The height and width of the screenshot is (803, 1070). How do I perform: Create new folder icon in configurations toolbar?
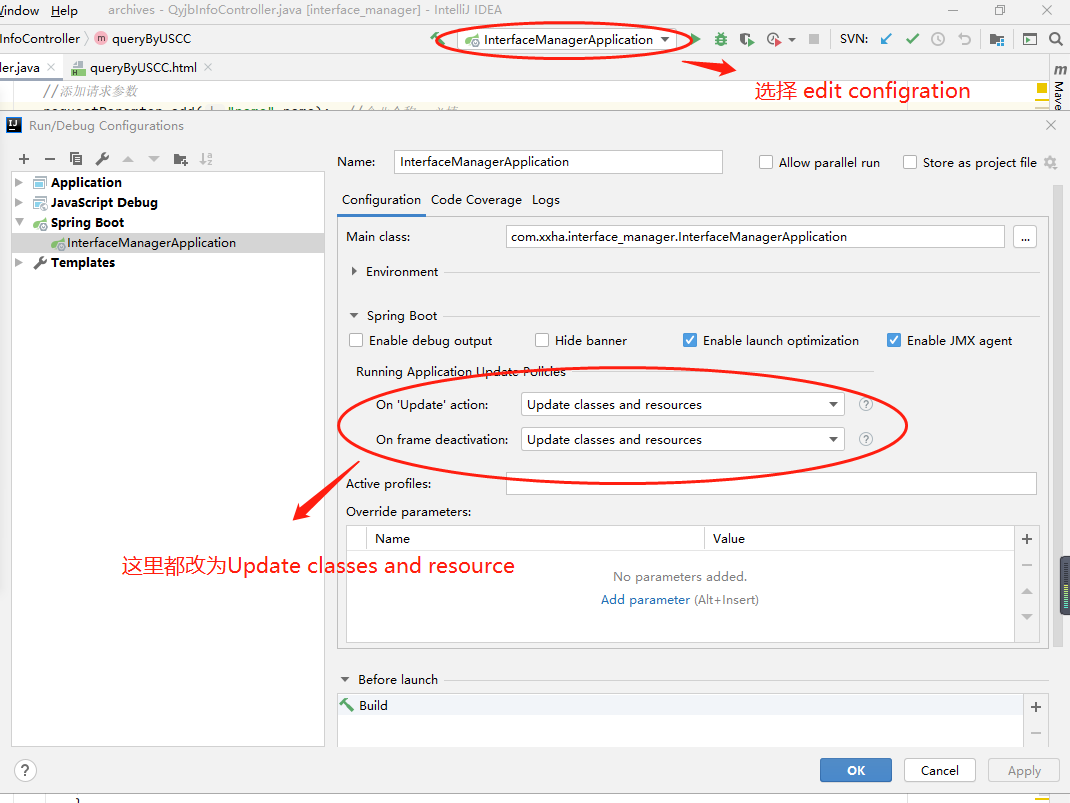pyautogui.click(x=180, y=159)
